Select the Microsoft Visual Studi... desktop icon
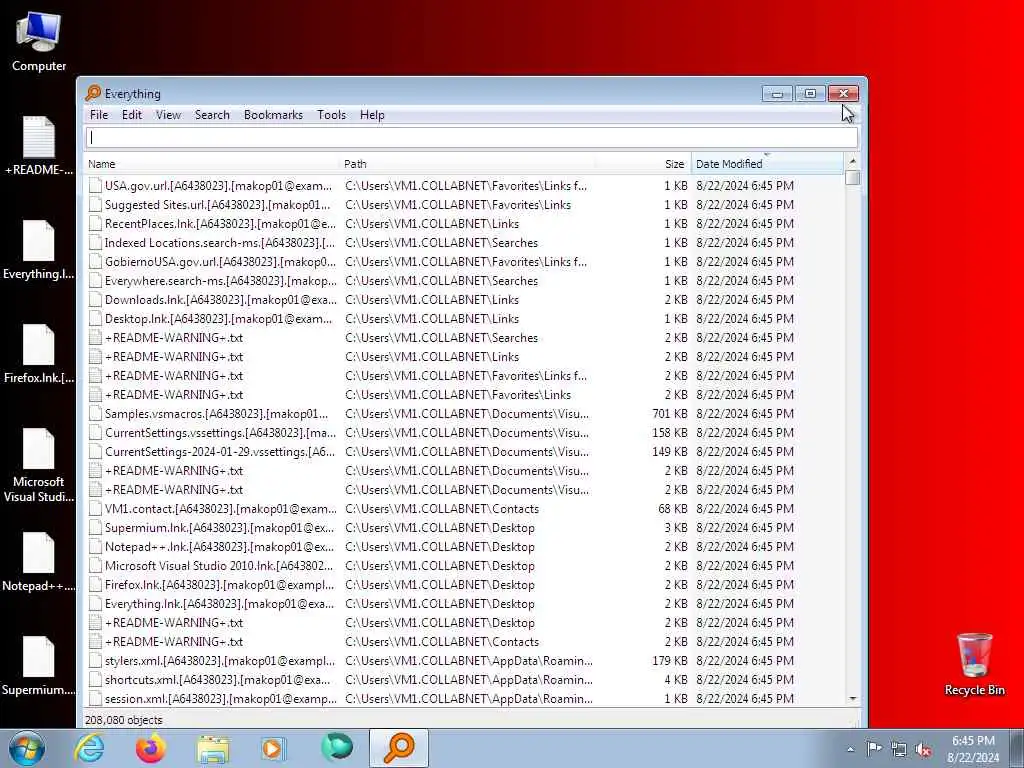The width and height of the screenshot is (1024, 768). (x=39, y=466)
